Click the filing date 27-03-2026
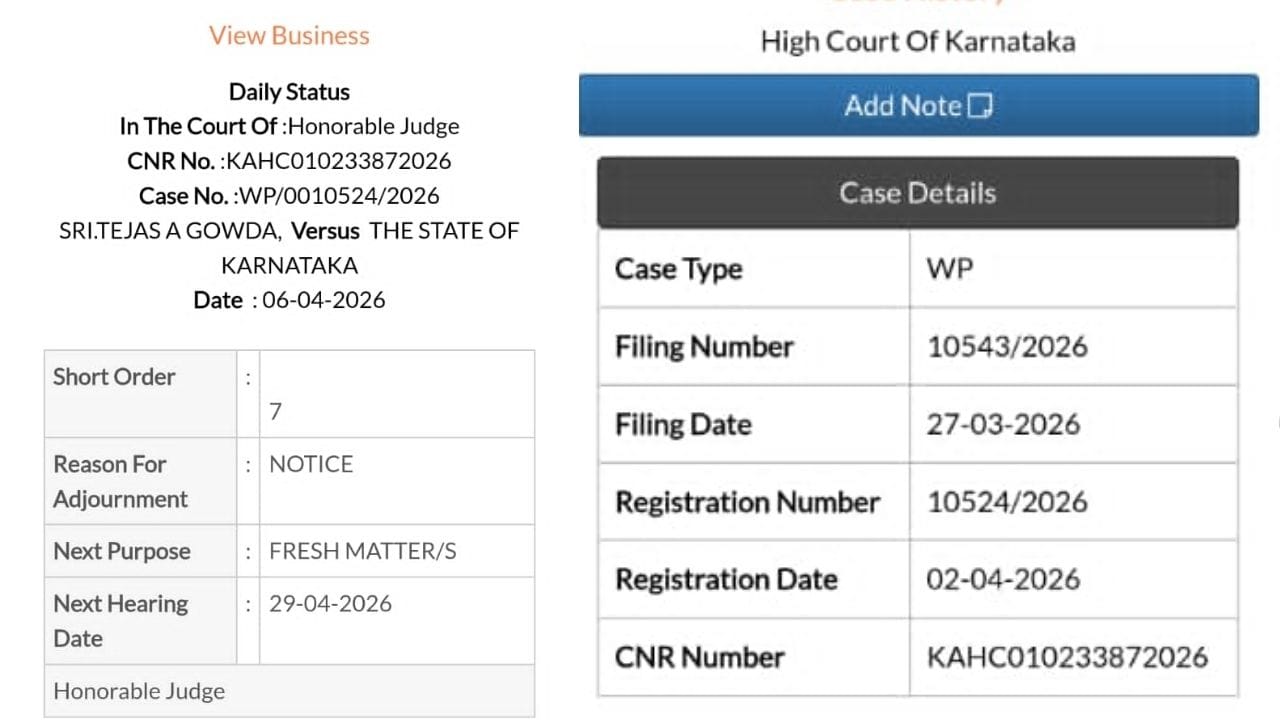 pyautogui.click(x=1003, y=424)
